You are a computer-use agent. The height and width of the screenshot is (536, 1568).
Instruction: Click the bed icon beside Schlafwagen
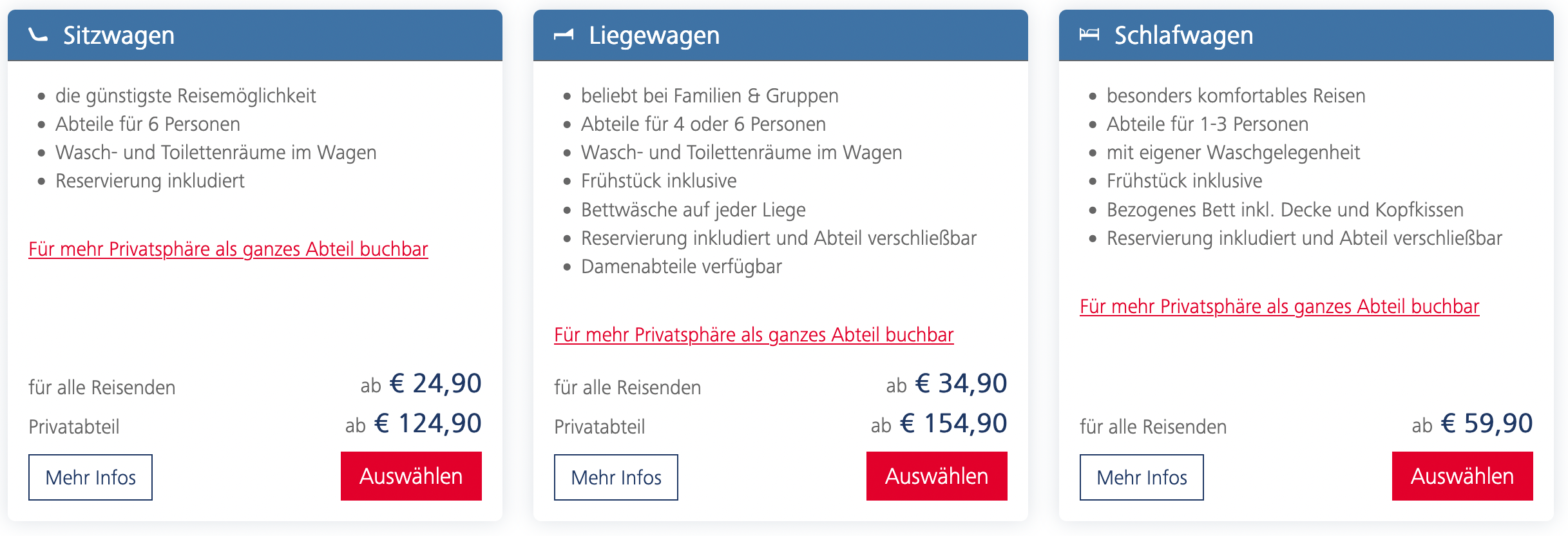pyautogui.click(x=1089, y=35)
